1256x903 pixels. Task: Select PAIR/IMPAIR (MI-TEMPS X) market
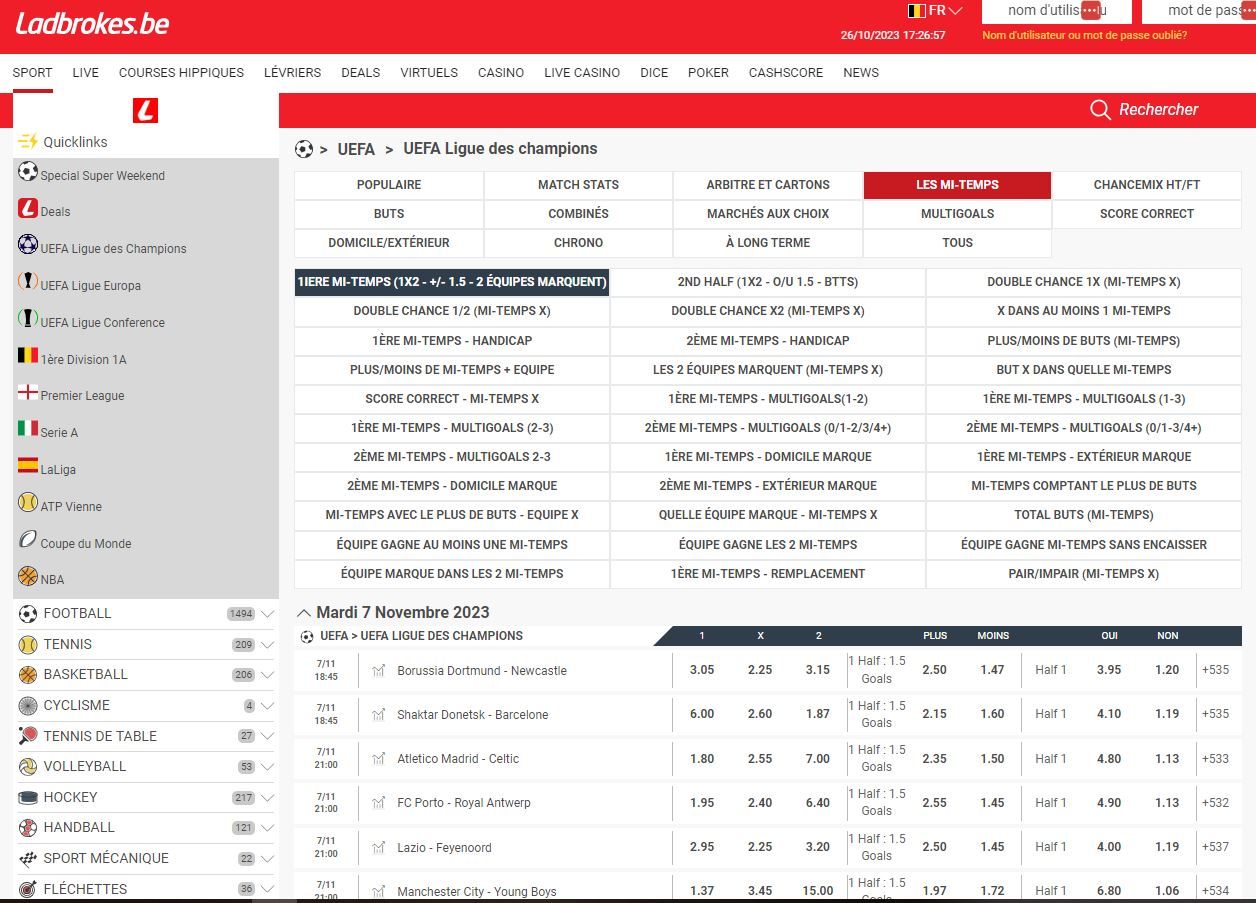coord(1084,574)
